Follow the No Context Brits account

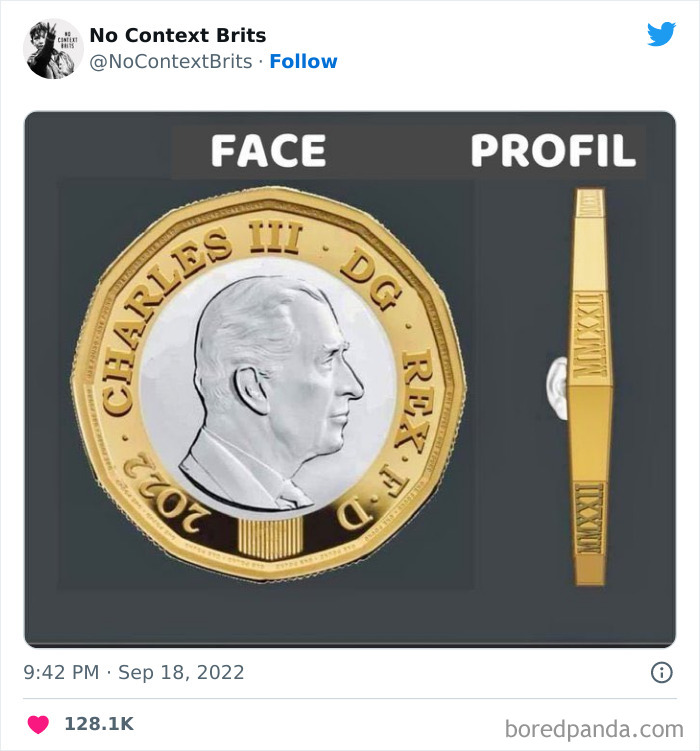[304, 61]
